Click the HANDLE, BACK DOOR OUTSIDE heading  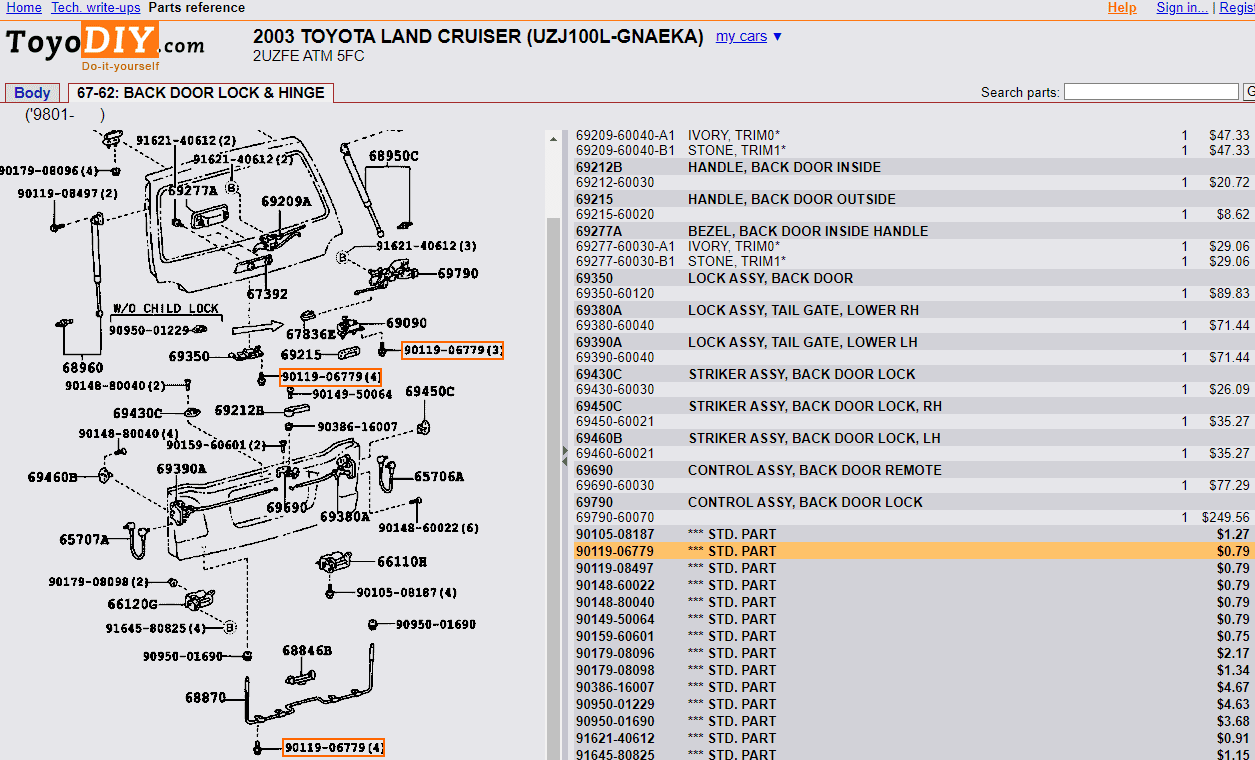(x=792, y=199)
